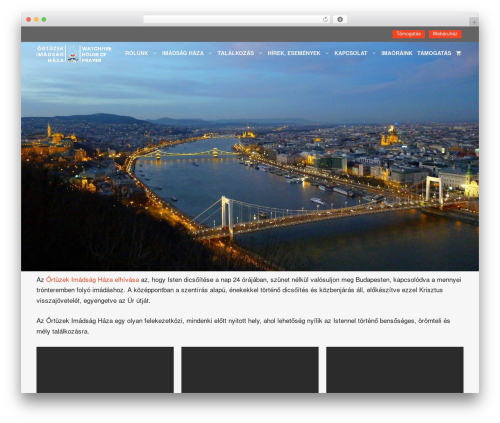Click the Watchmen House of Prayer logo
Screen dimensions: 500x423
tap(73, 54)
